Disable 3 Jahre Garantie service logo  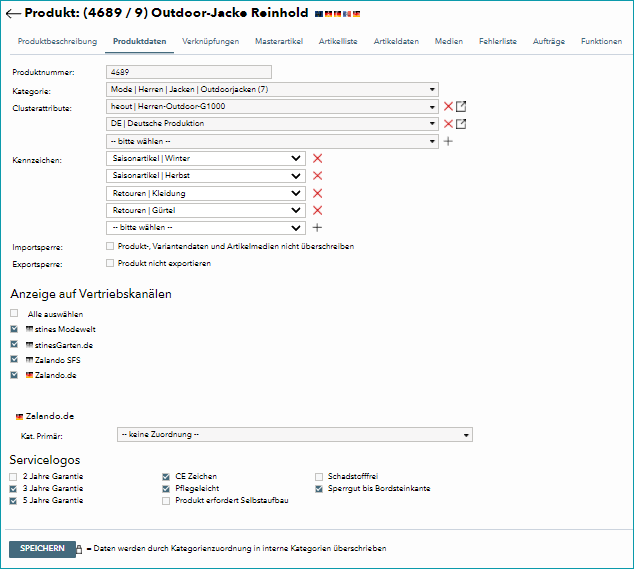click(x=13, y=489)
